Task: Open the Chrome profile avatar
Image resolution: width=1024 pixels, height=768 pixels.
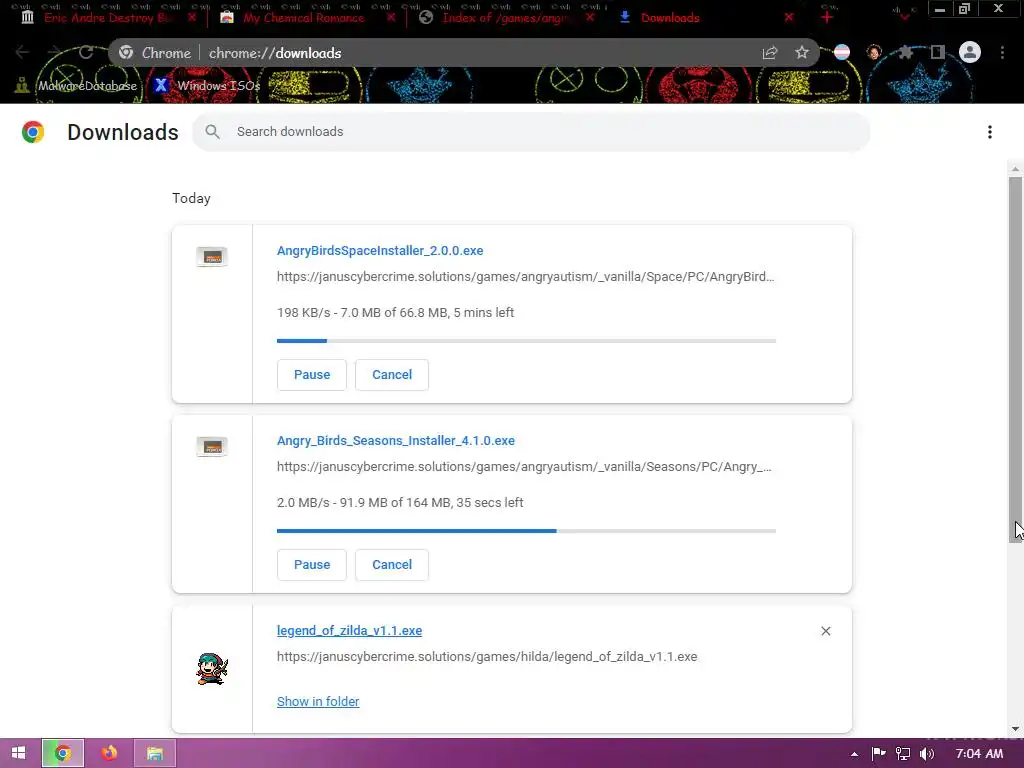Action: point(970,52)
